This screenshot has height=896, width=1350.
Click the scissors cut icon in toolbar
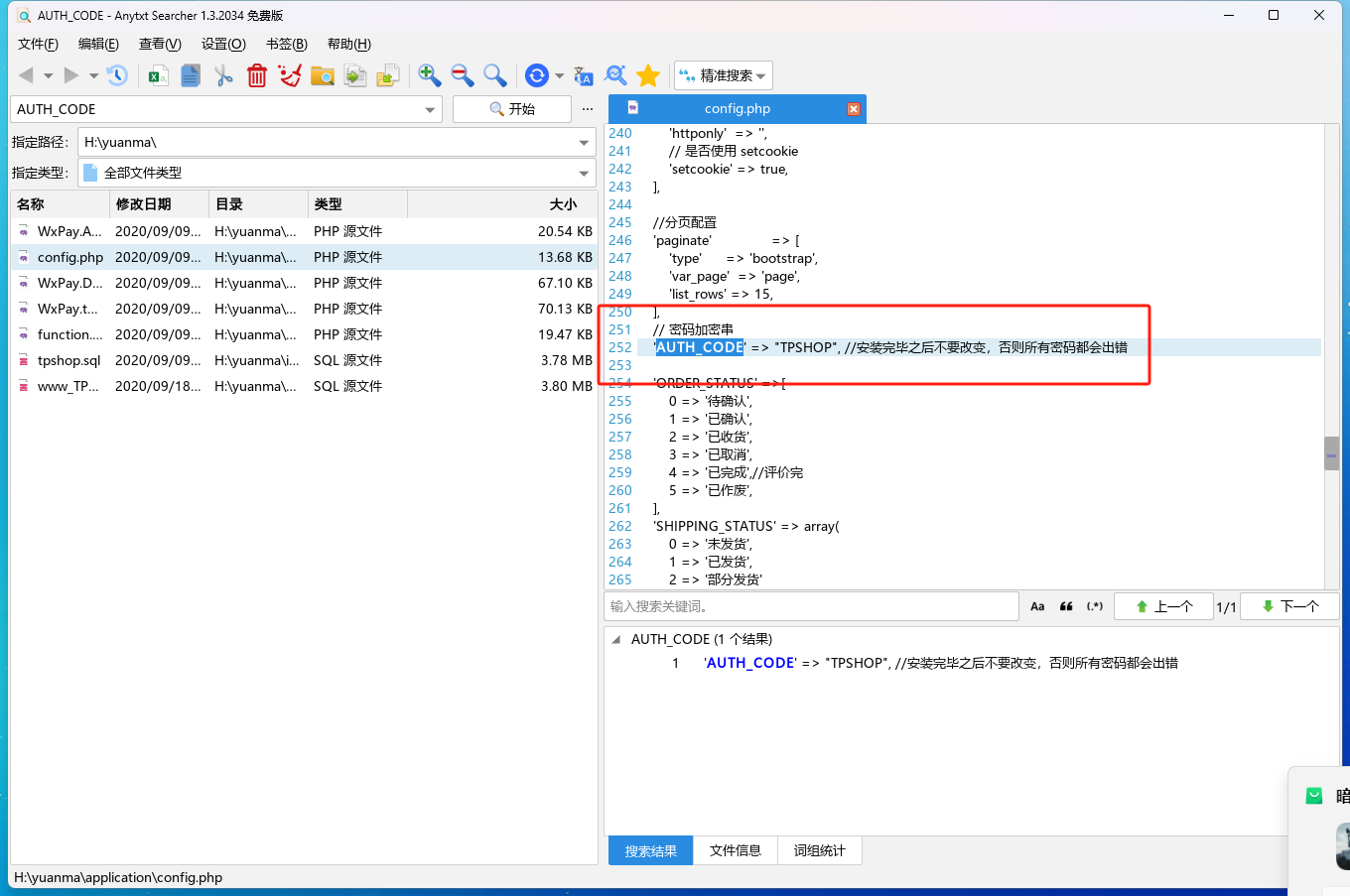coord(223,75)
